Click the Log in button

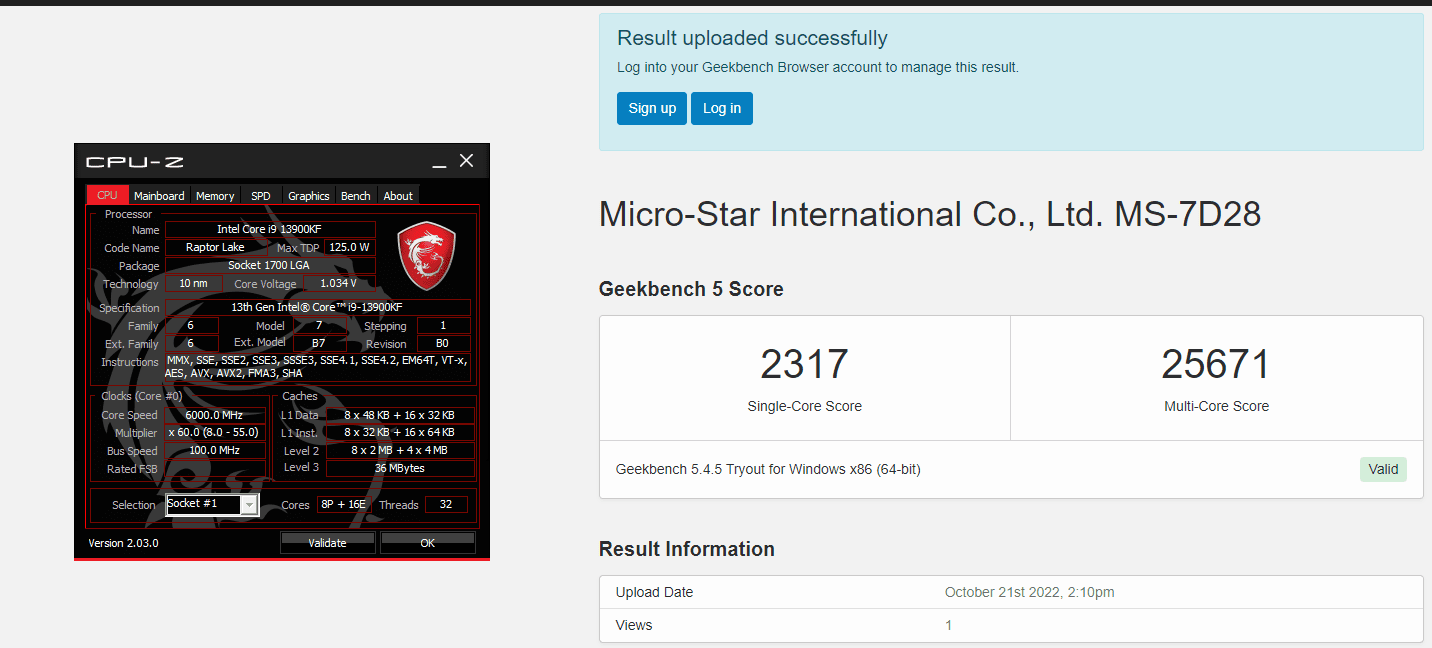(722, 108)
